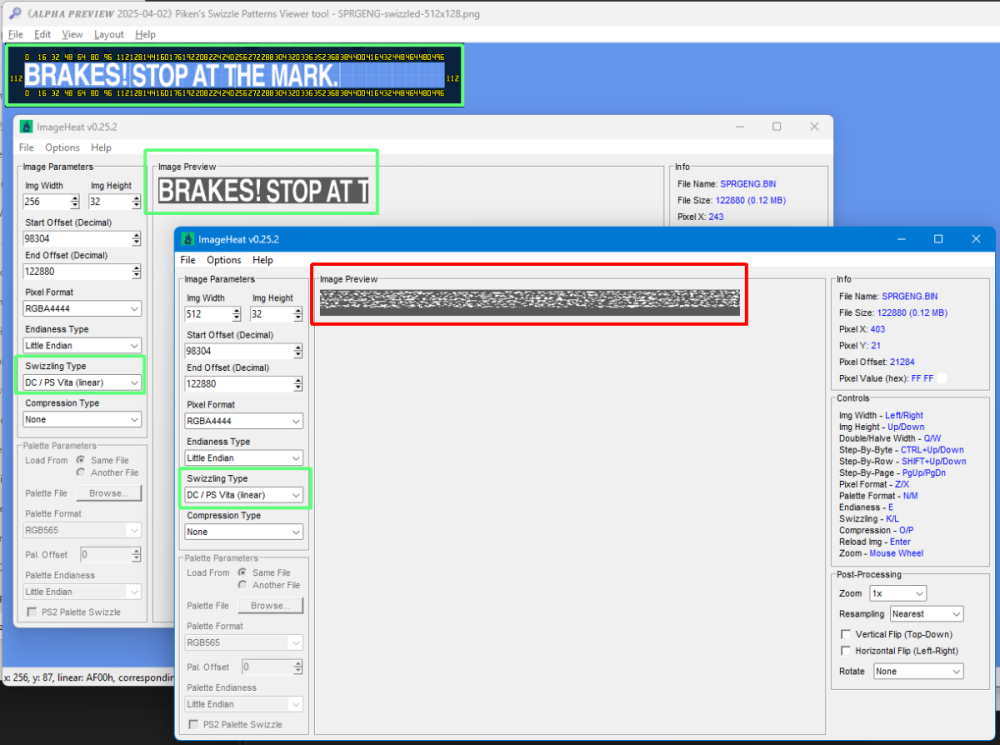This screenshot has height=745, width=1000.
Task: Select Another File radio in back ImageHeat window
Action: point(81,472)
